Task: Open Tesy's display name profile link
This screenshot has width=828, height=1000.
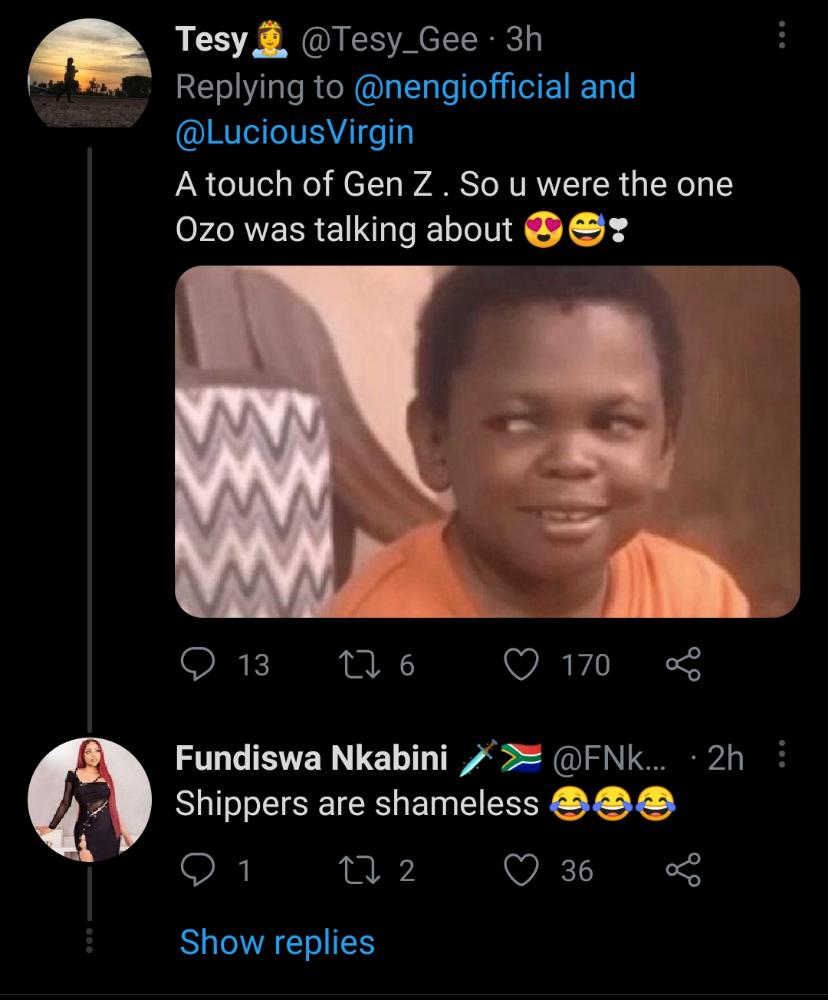Action: (x=211, y=40)
